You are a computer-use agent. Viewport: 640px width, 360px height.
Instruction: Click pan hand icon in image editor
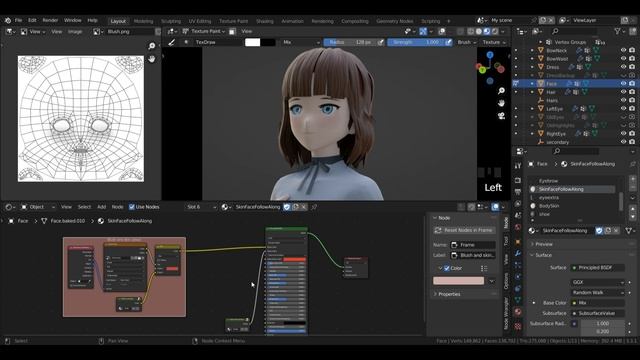(152, 59)
